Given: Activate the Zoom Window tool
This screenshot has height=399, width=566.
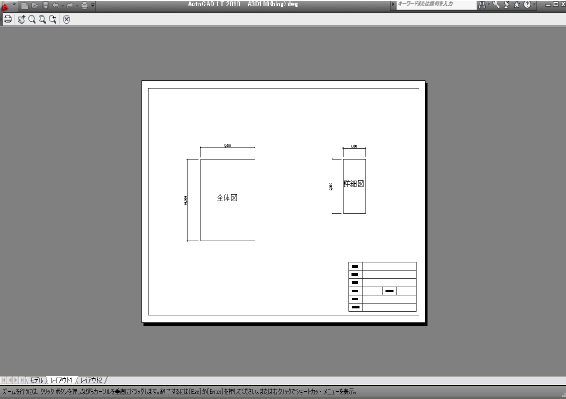Looking at the screenshot, I should coord(43,19).
